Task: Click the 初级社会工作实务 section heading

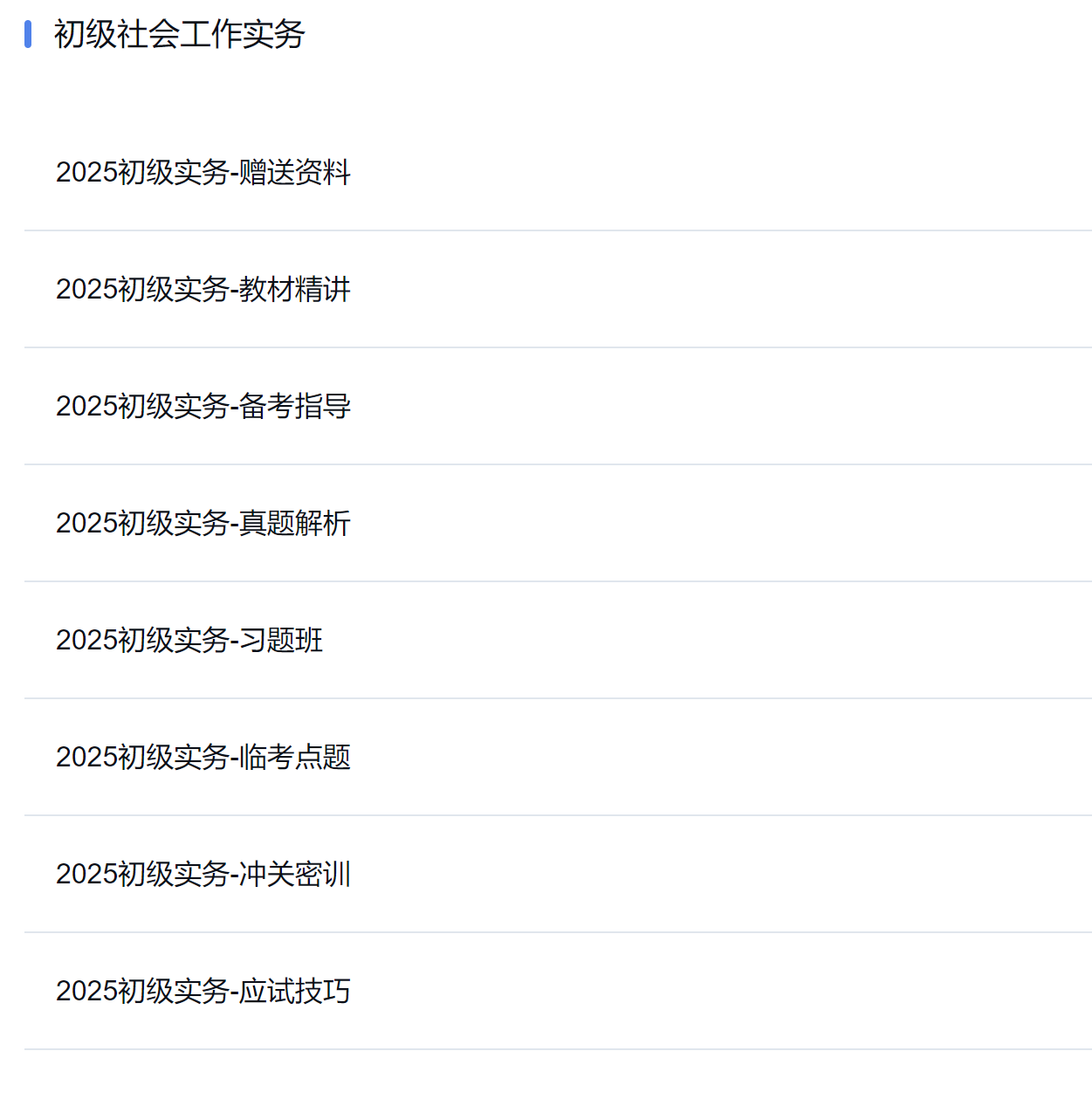Action: coord(179,34)
